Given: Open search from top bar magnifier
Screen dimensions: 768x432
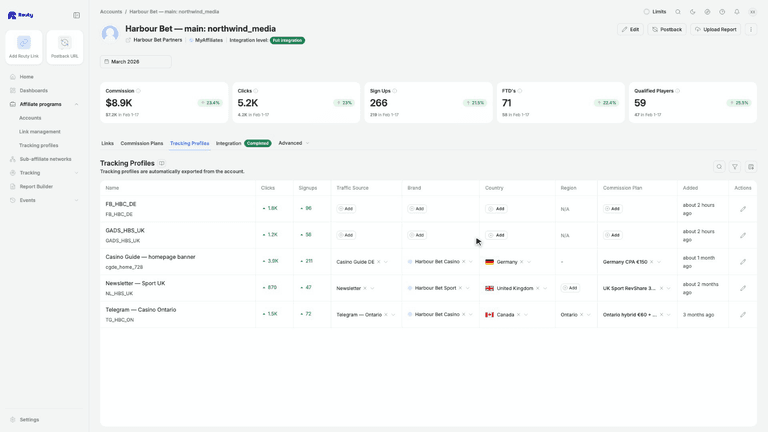Looking at the screenshot, I should [678, 12].
